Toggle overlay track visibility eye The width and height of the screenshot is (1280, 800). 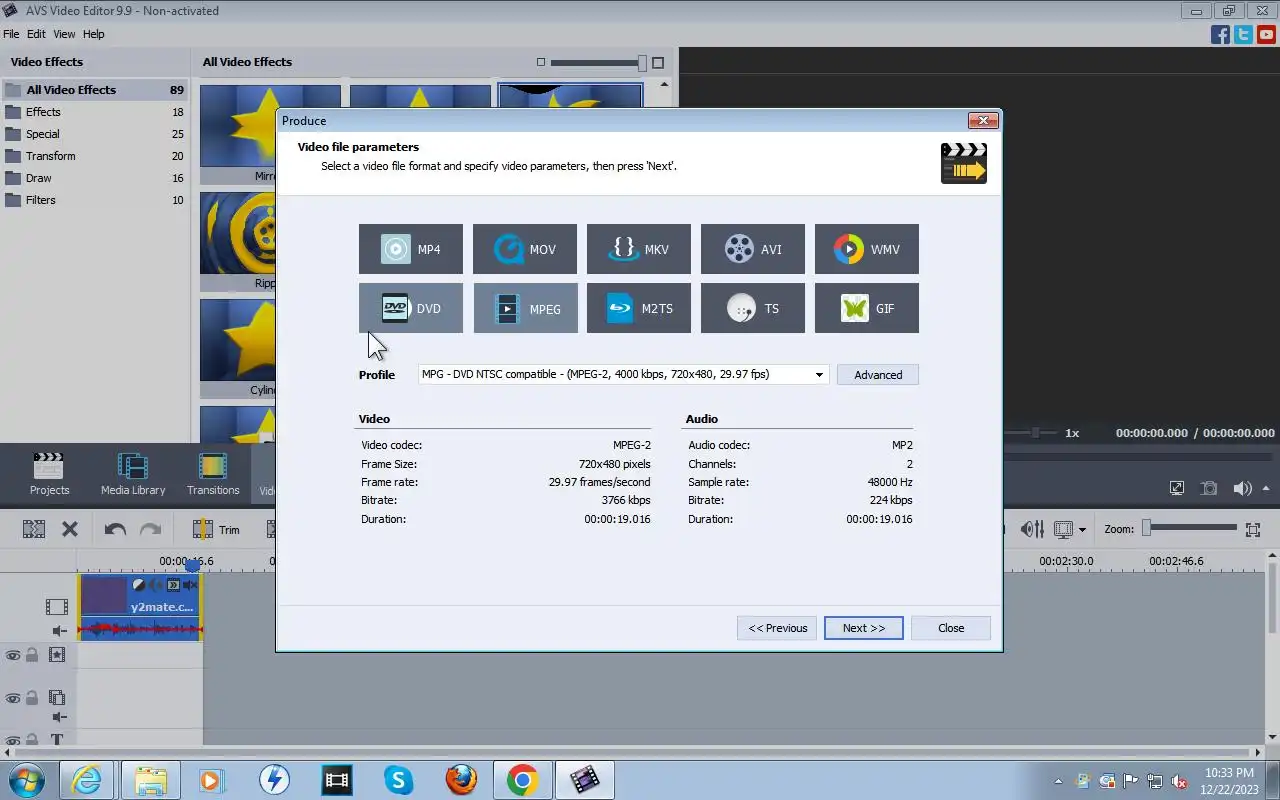pos(13,698)
